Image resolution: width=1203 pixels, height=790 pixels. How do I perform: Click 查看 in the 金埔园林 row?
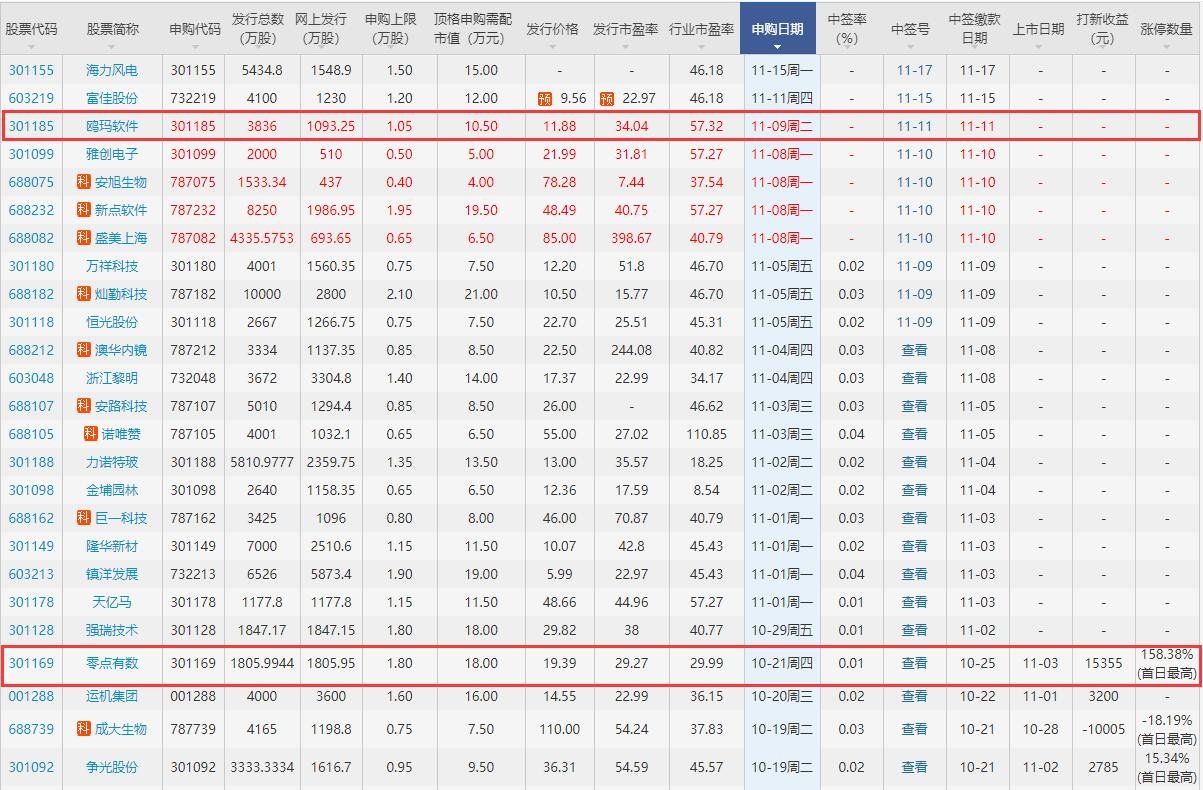[x=914, y=490]
